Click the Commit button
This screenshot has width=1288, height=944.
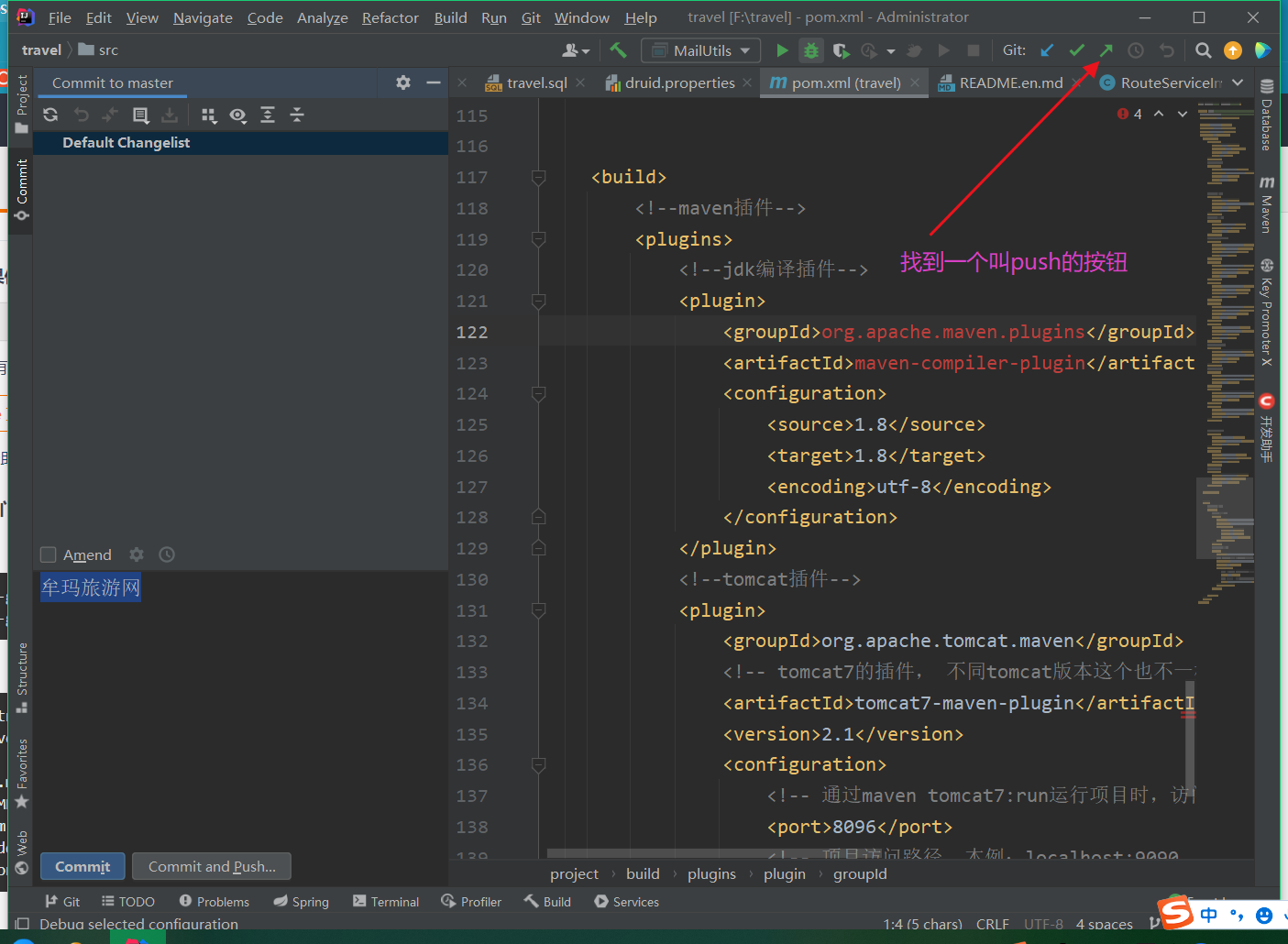click(x=83, y=866)
